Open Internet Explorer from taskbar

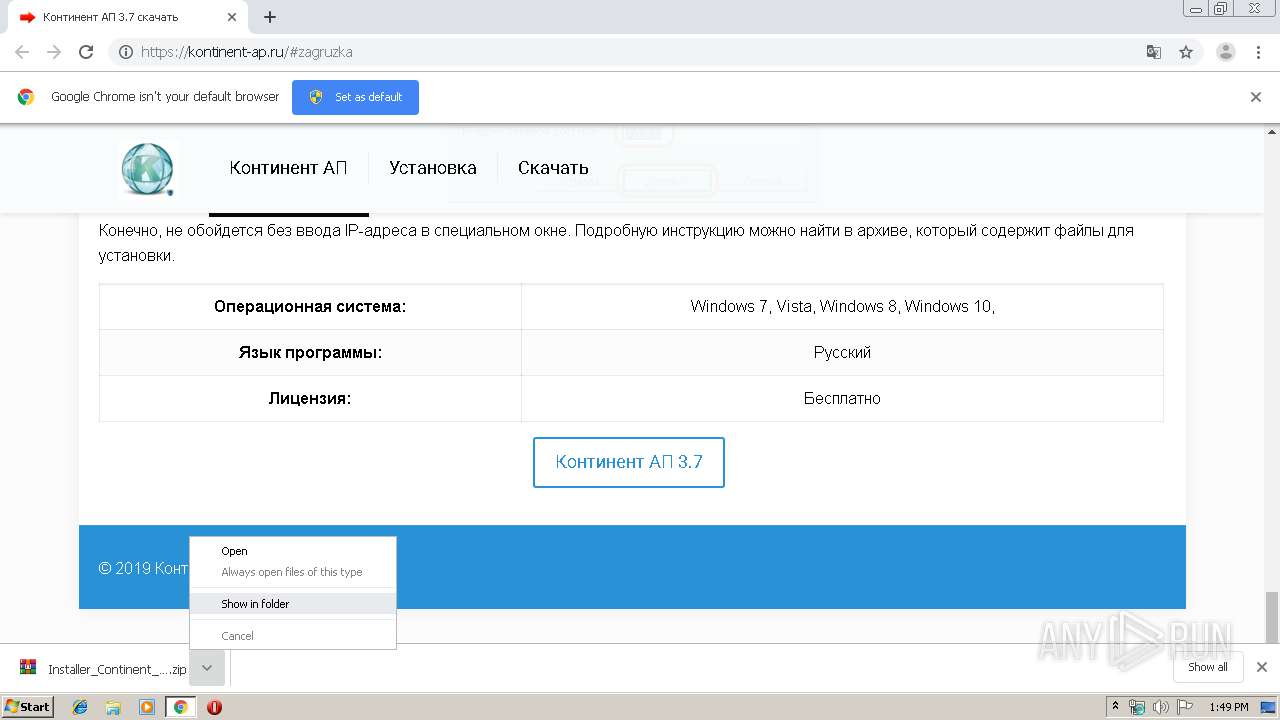tap(80, 707)
